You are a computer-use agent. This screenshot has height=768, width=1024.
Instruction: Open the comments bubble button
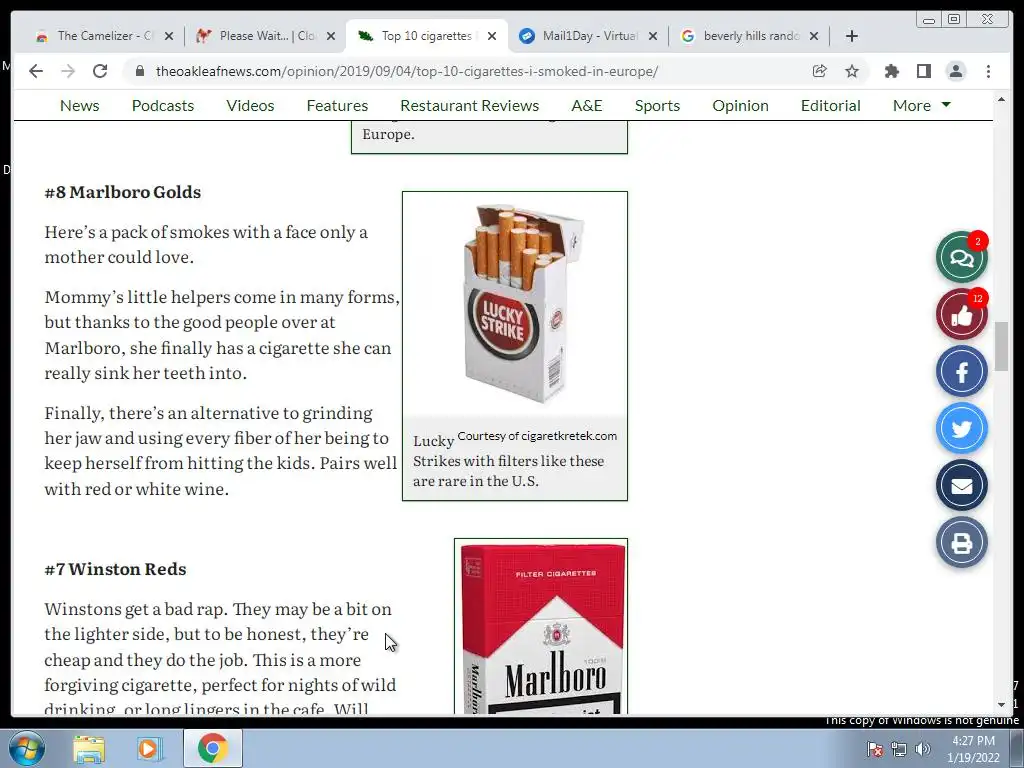coord(961,257)
